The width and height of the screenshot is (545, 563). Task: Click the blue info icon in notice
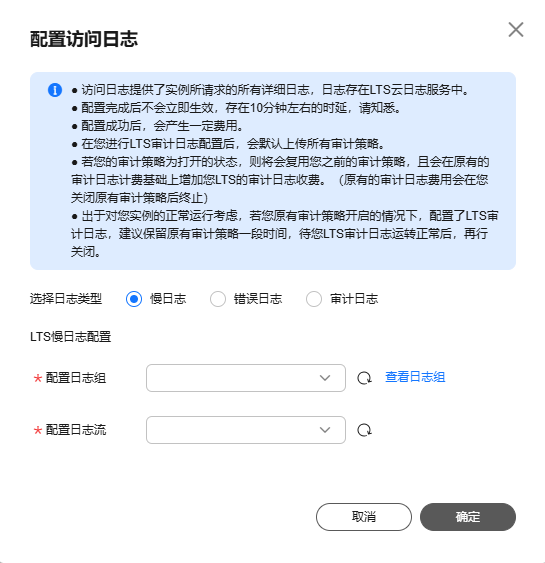(x=55, y=90)
